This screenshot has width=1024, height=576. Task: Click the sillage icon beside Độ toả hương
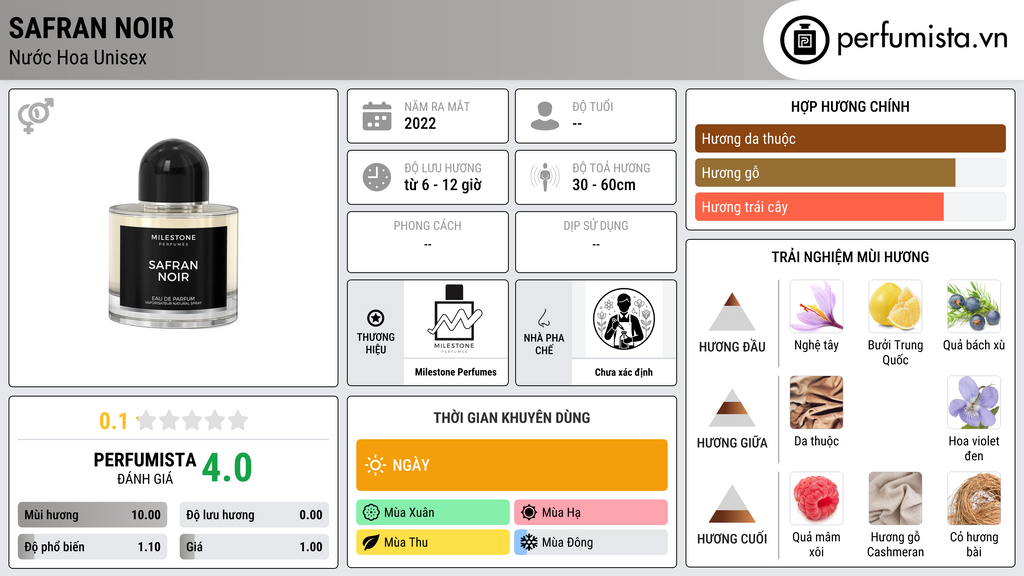click(545, 177)
